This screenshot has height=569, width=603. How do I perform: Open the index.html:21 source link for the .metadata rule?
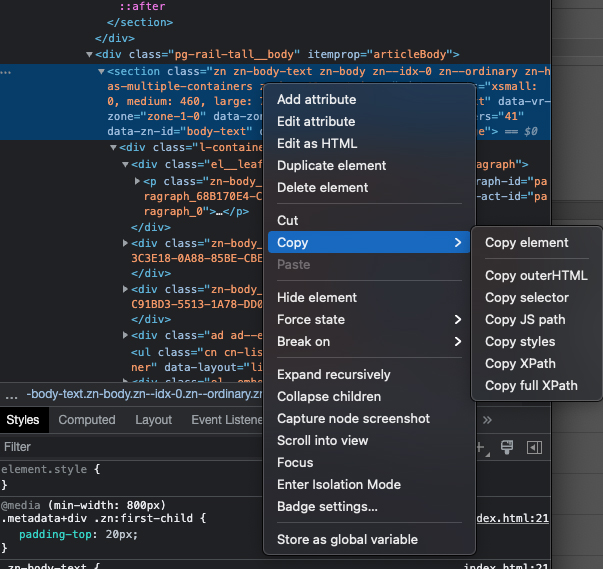coord(510,518)
